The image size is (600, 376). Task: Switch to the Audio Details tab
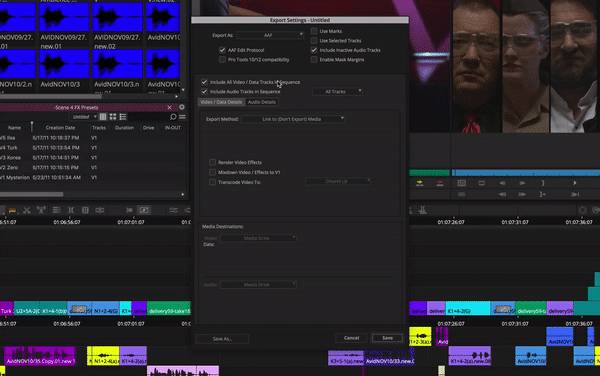point(262,102)
